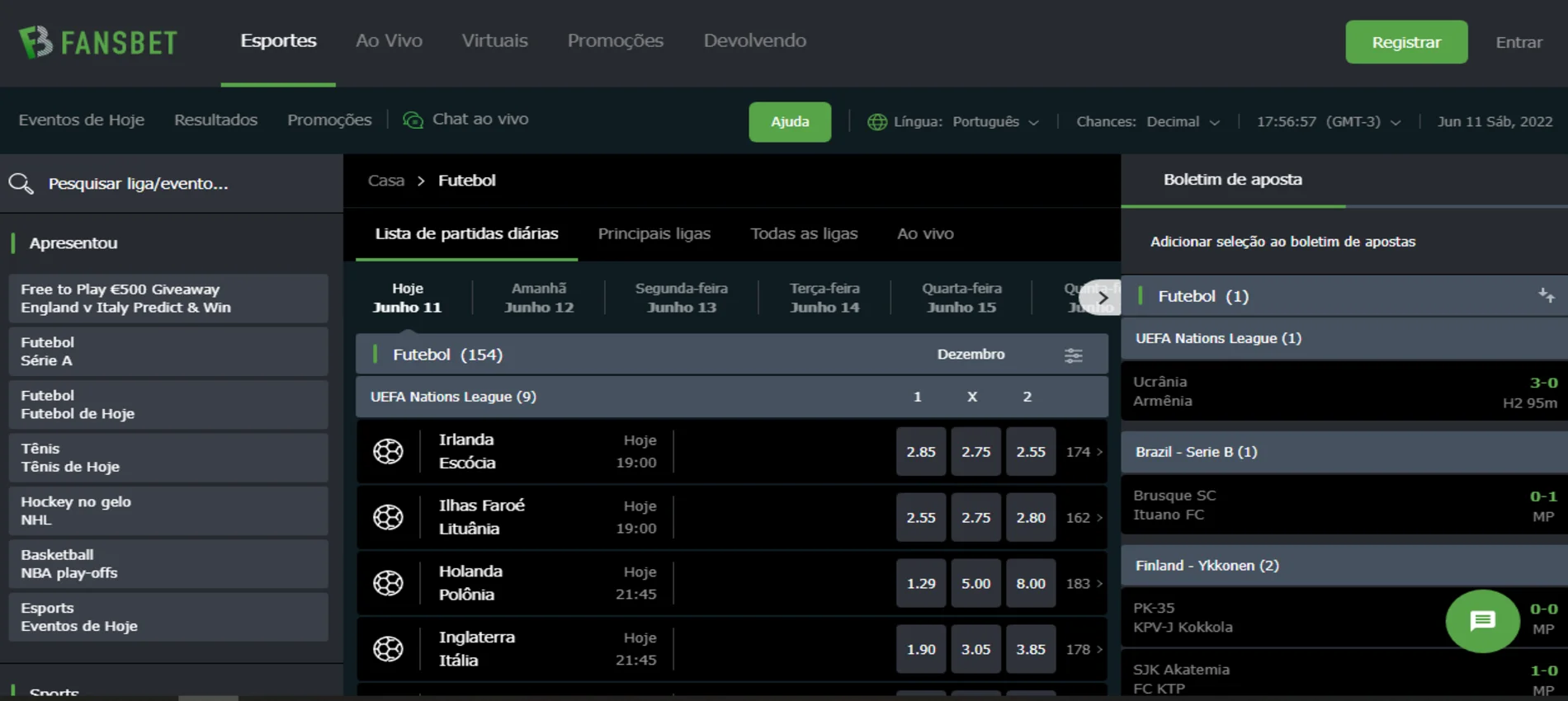Viewport: 1568px width, 701px height.
Task: Select Lista de partidas diárias tab
Action: coord(466,234)
